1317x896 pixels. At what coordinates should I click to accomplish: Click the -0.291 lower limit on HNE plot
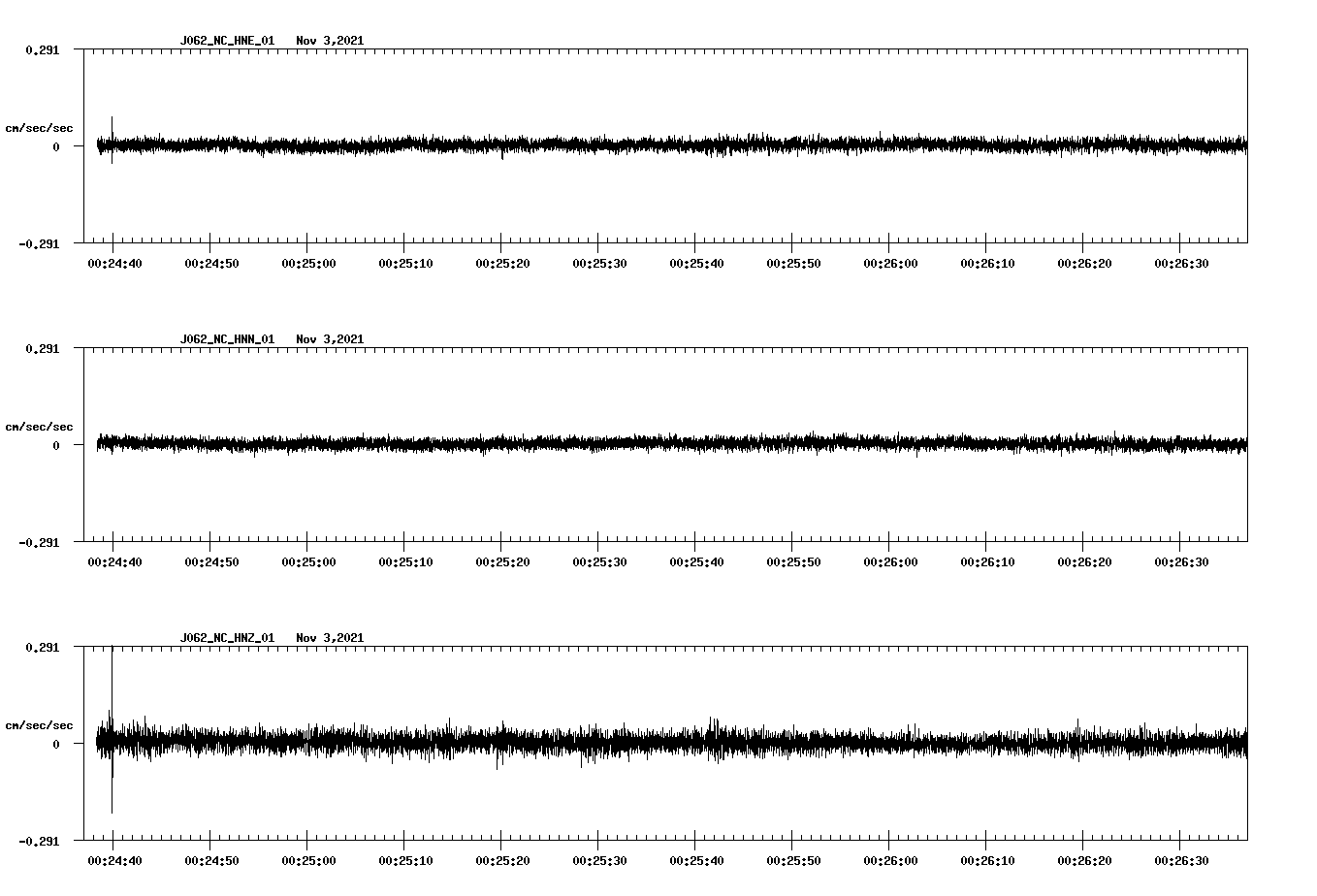point(39,243)
